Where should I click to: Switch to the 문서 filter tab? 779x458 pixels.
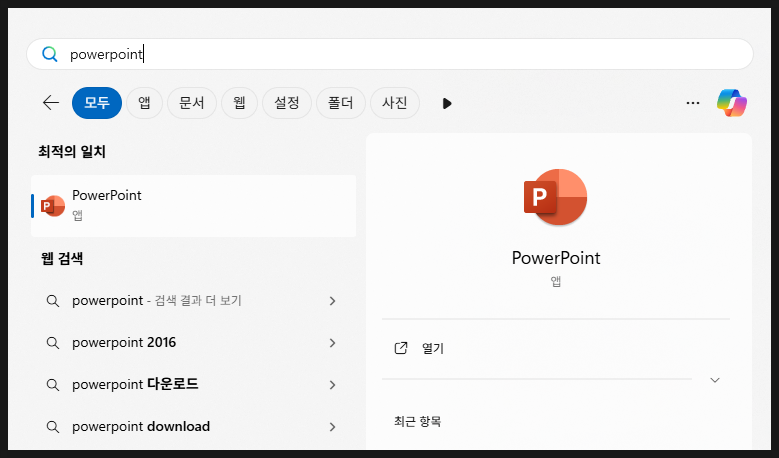pyautogui.click(x=192, y=103)
